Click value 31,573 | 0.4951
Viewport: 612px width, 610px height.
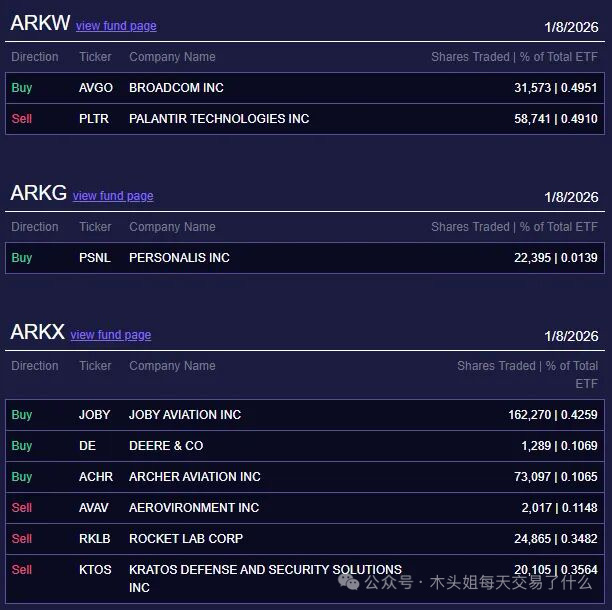pos(555,88)
